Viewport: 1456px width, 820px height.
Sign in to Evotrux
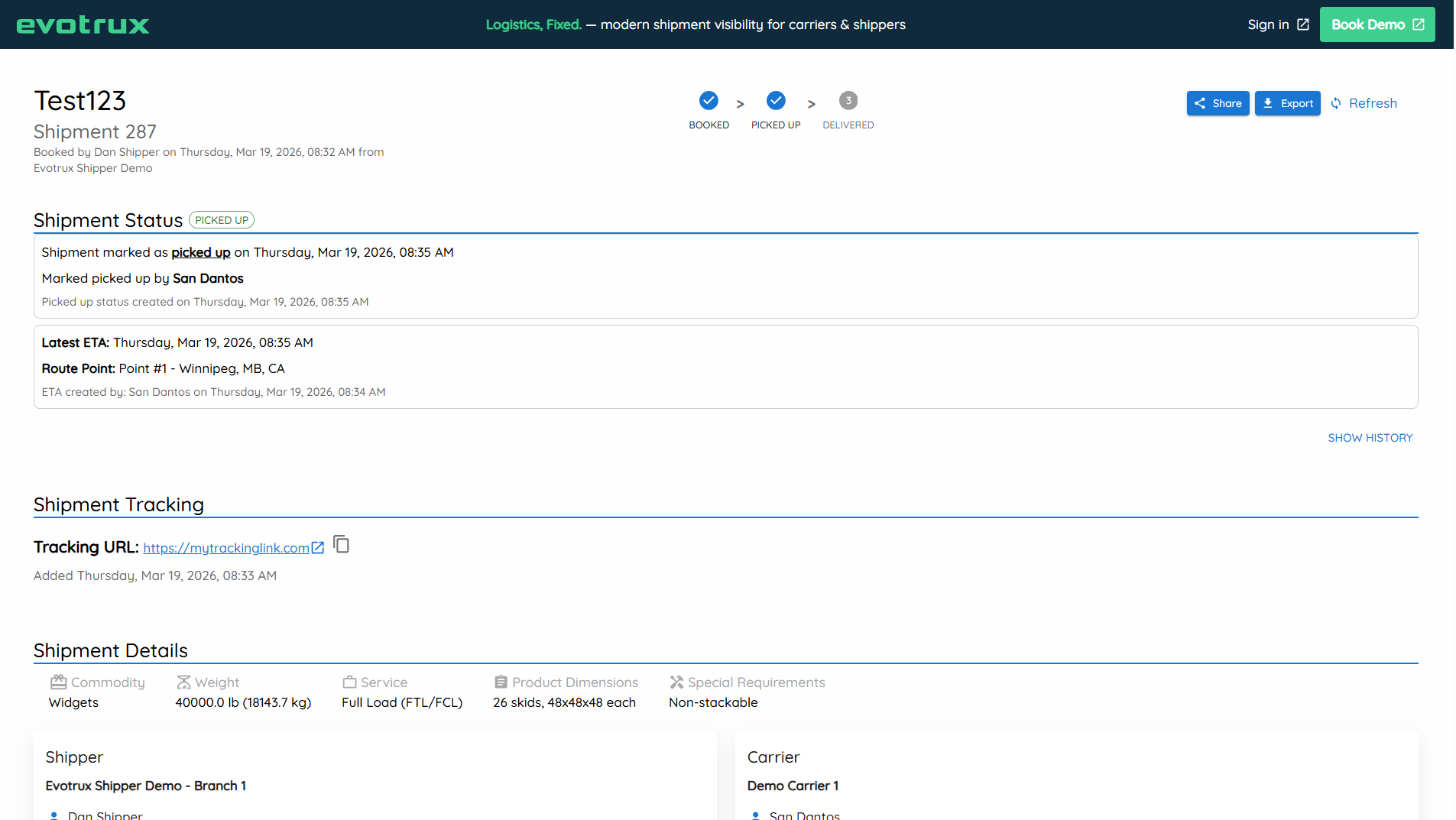tap(1278, 24)
